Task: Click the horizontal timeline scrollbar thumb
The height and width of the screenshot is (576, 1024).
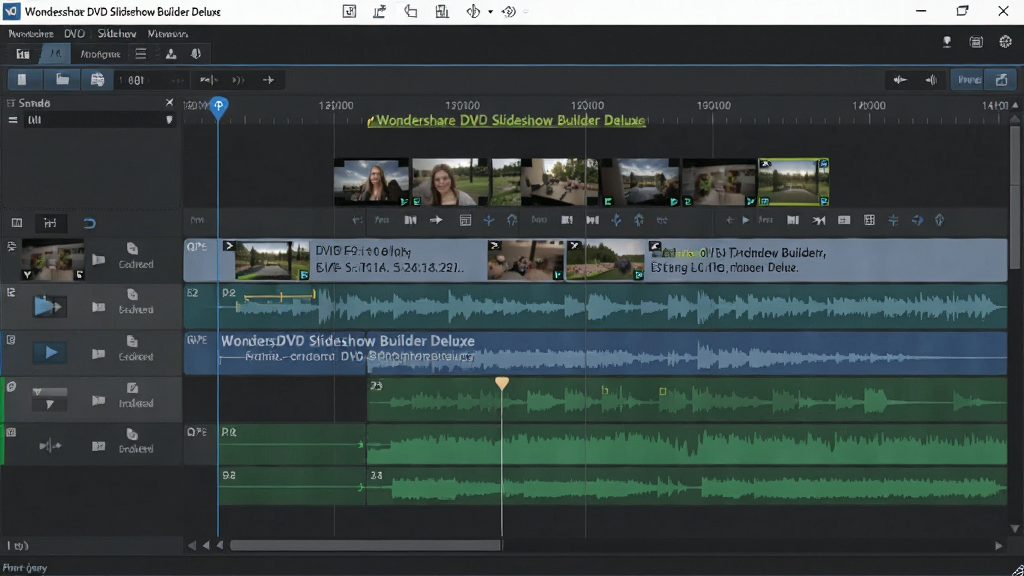Action: (365, 545)
